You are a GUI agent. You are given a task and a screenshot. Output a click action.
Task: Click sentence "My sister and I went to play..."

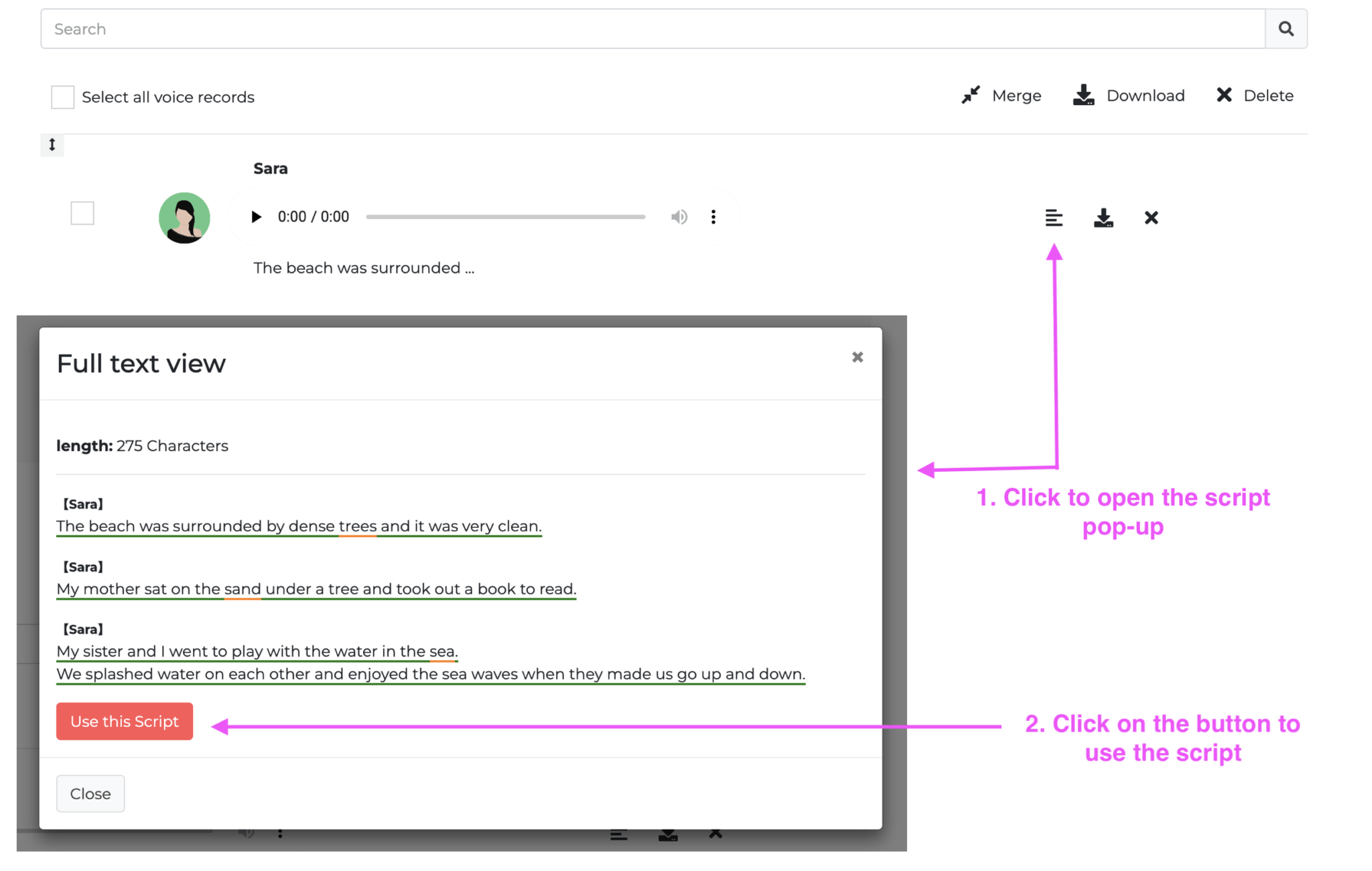click(257, 651)
